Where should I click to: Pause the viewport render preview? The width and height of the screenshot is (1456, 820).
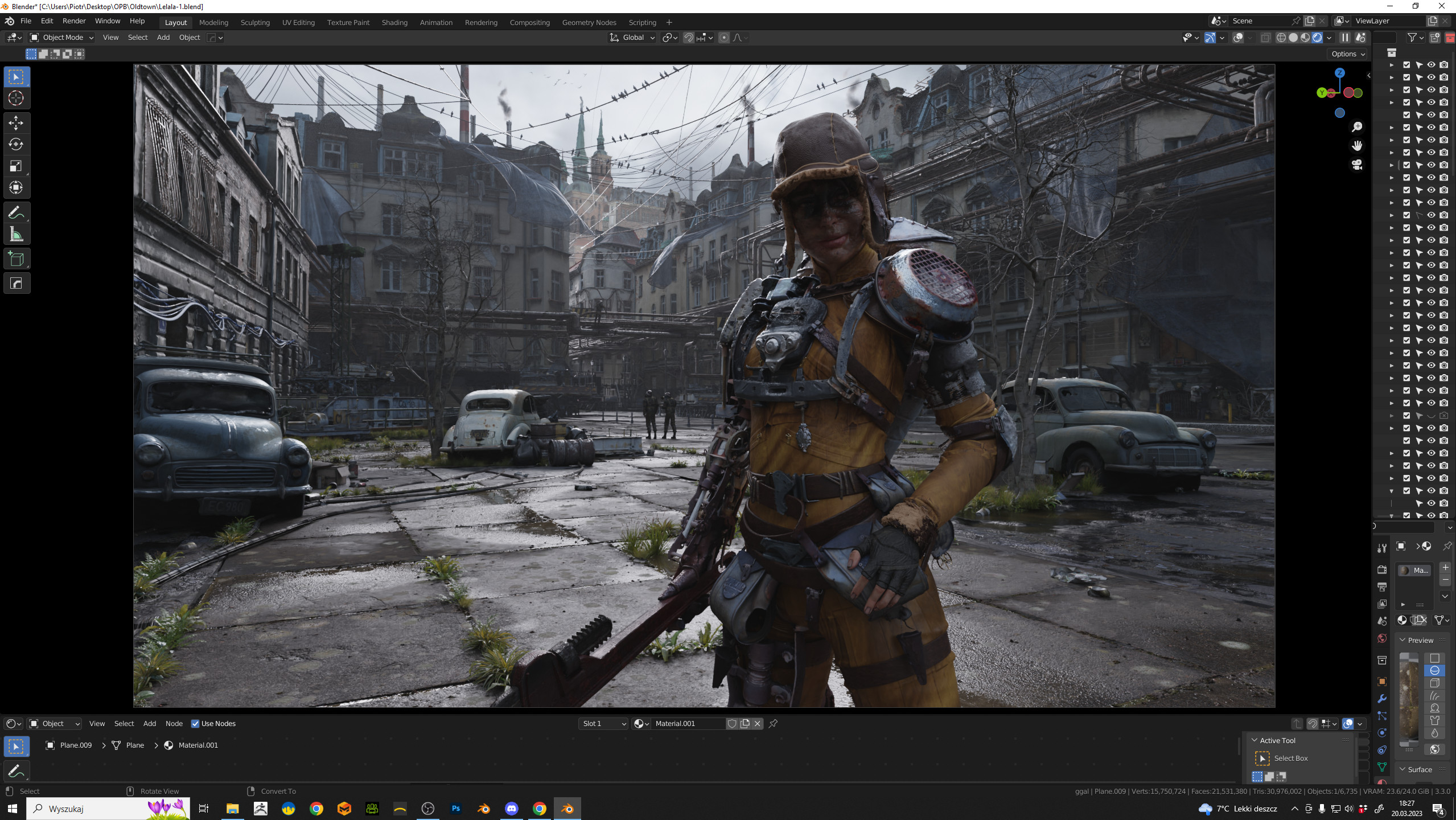[x=1344, y=38]
